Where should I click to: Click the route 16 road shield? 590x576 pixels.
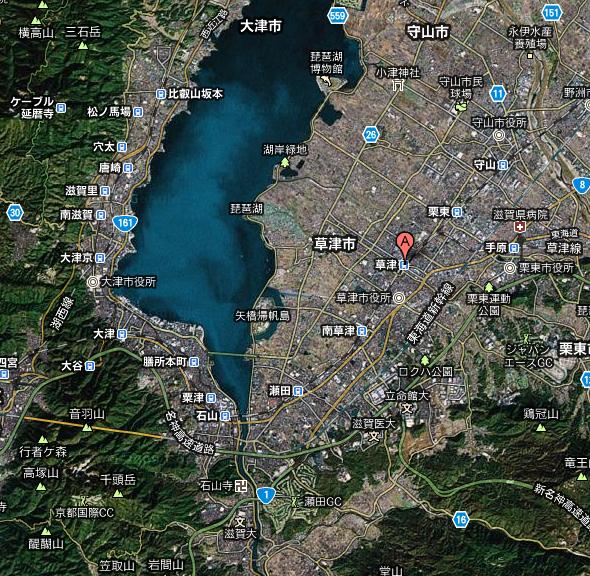point(461,520)
